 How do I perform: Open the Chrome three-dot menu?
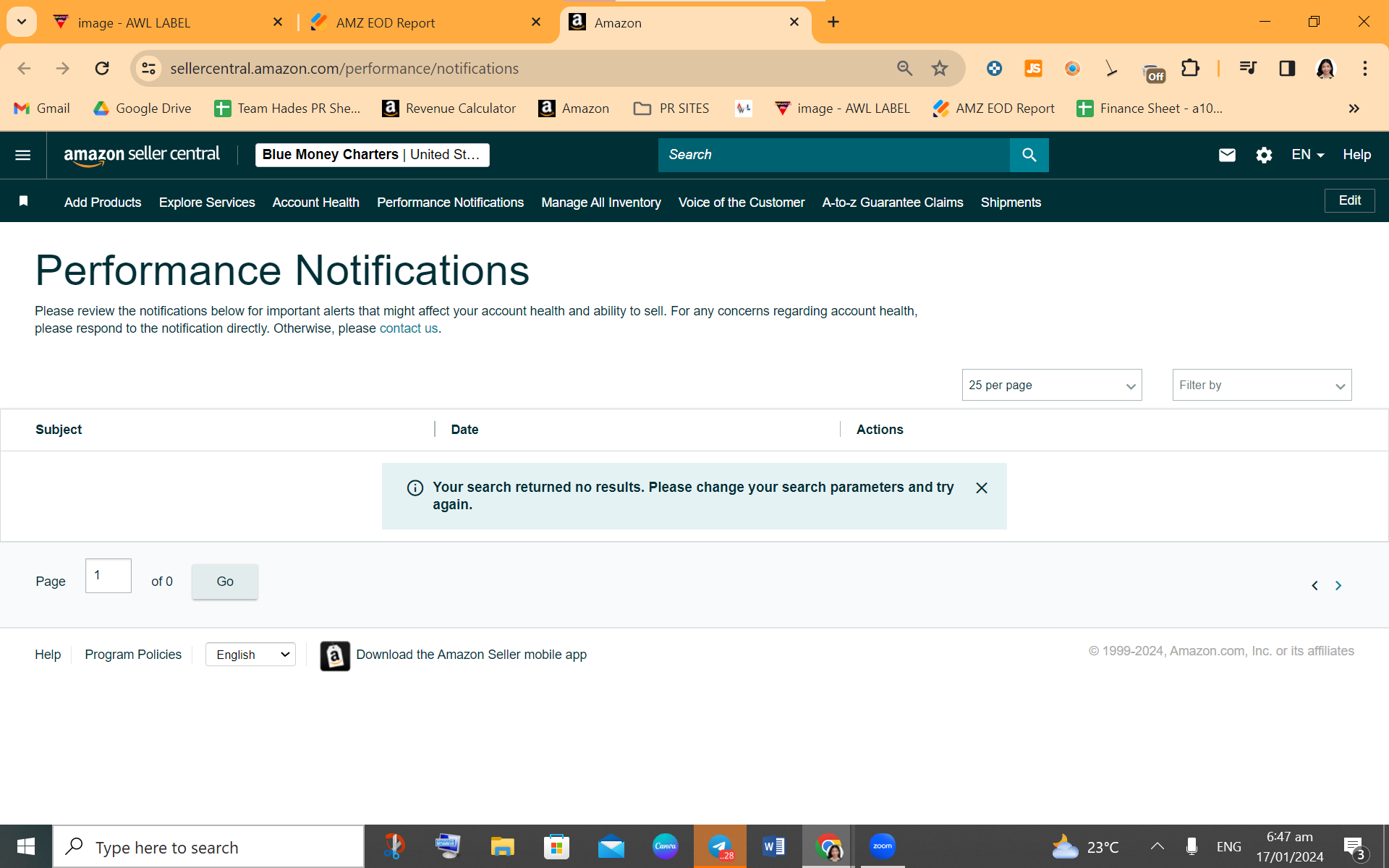tap(1365, 68)
